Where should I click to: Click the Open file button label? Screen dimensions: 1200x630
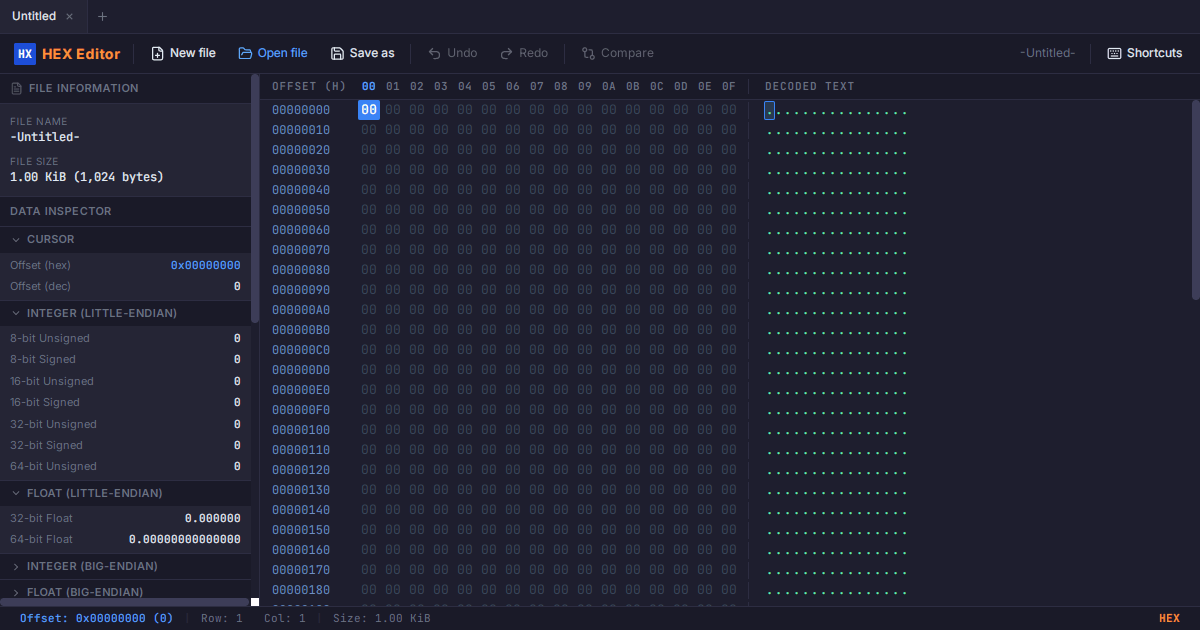(x=283, y=53)
